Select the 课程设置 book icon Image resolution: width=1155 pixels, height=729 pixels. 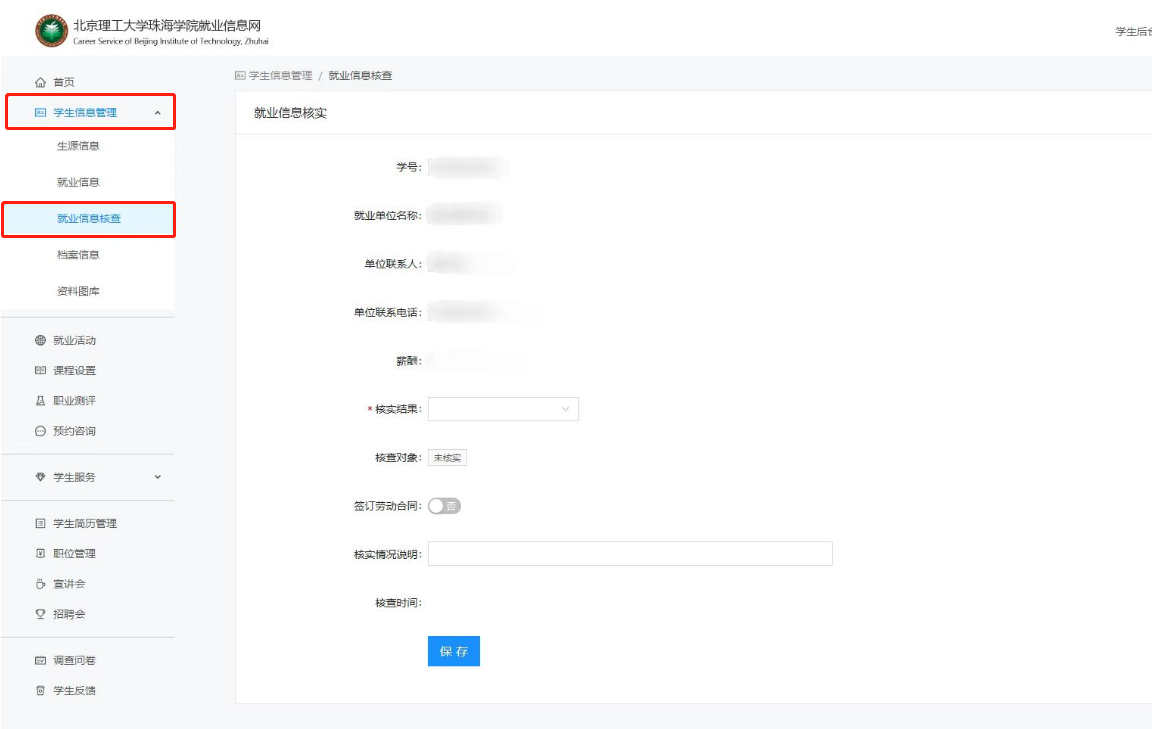[37, 370]
